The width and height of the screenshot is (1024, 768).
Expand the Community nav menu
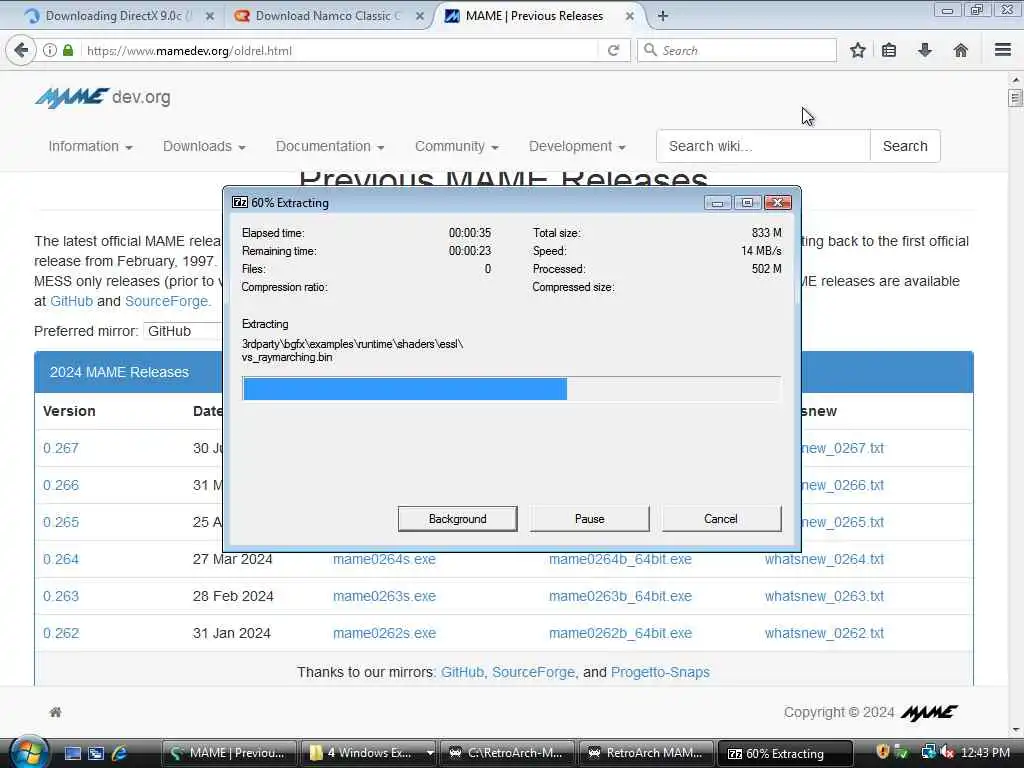coord(456,146)
